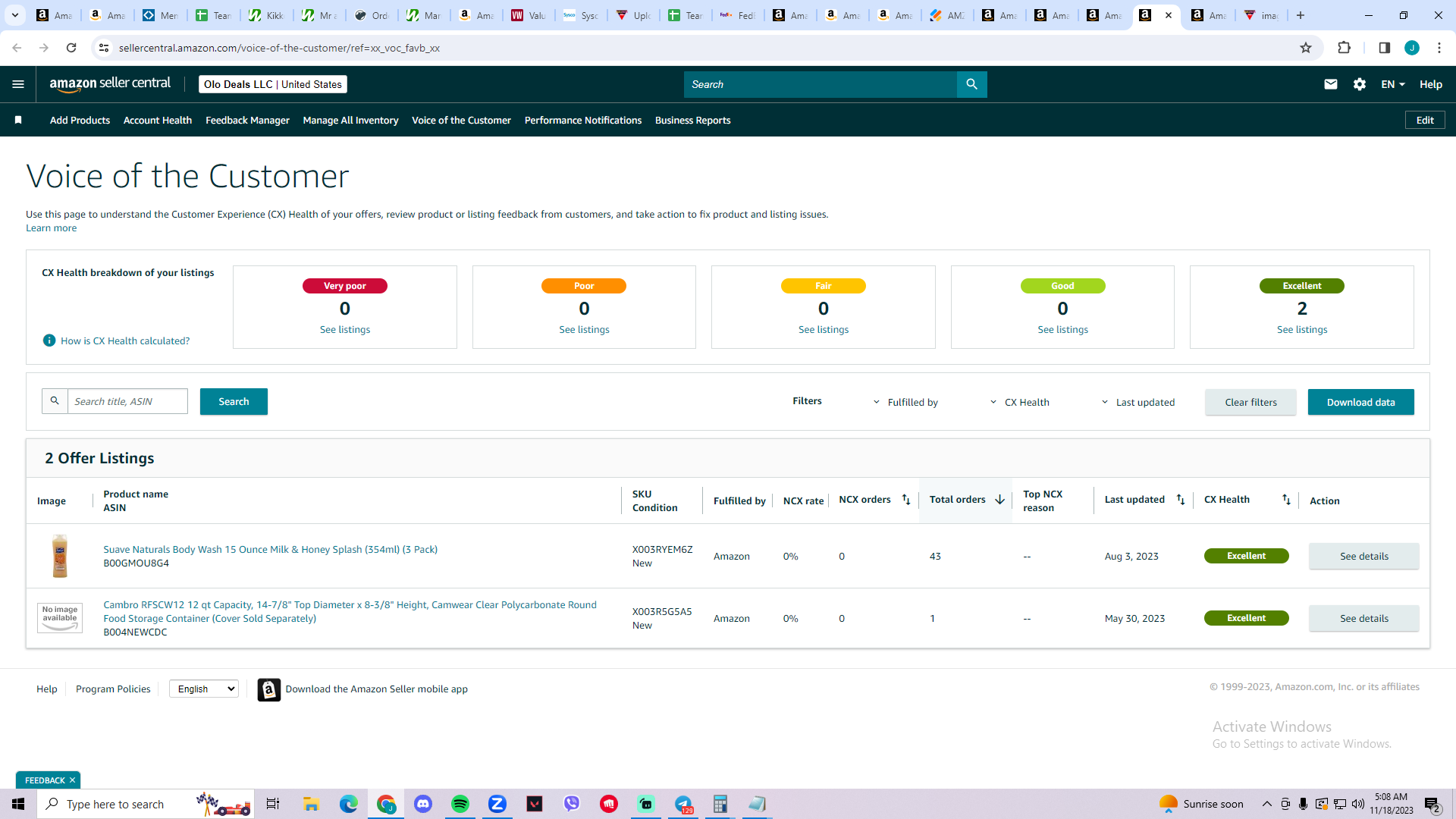Sort by Total orders arrow
This screenshot has height=819, width=1456.
[999, 499]
